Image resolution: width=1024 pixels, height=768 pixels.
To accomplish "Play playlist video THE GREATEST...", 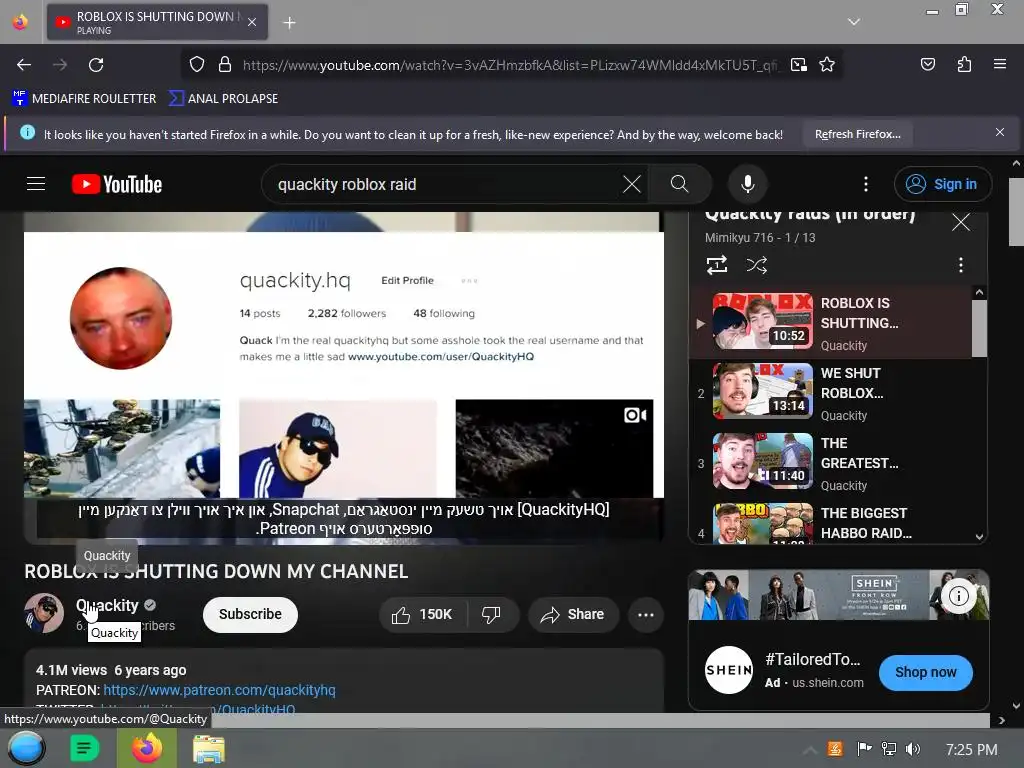I will [831, 462].
